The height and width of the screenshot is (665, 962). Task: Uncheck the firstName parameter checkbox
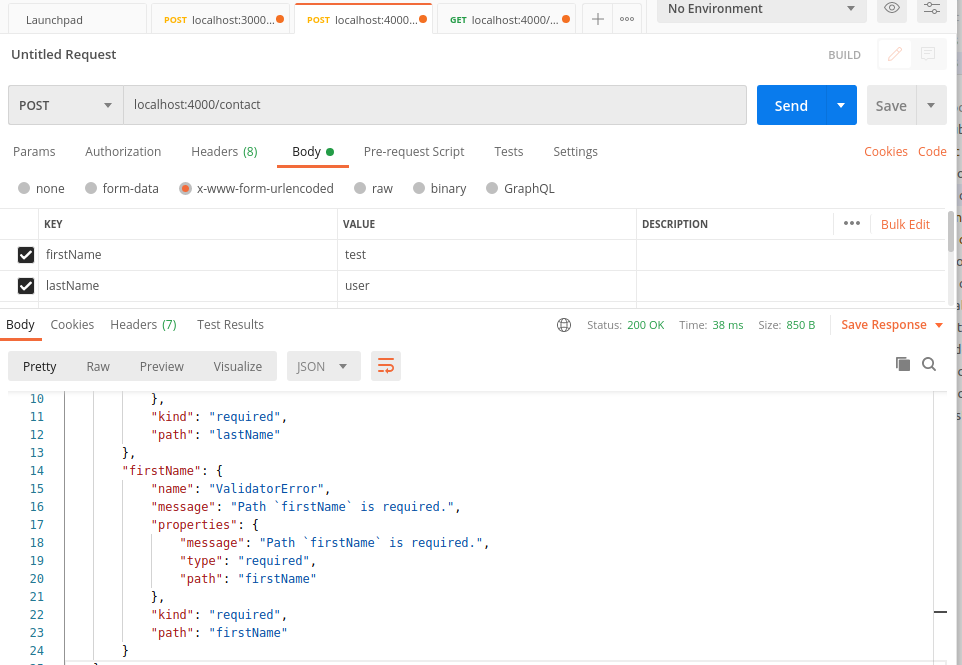pyautogui.click(x=25, y=254)
